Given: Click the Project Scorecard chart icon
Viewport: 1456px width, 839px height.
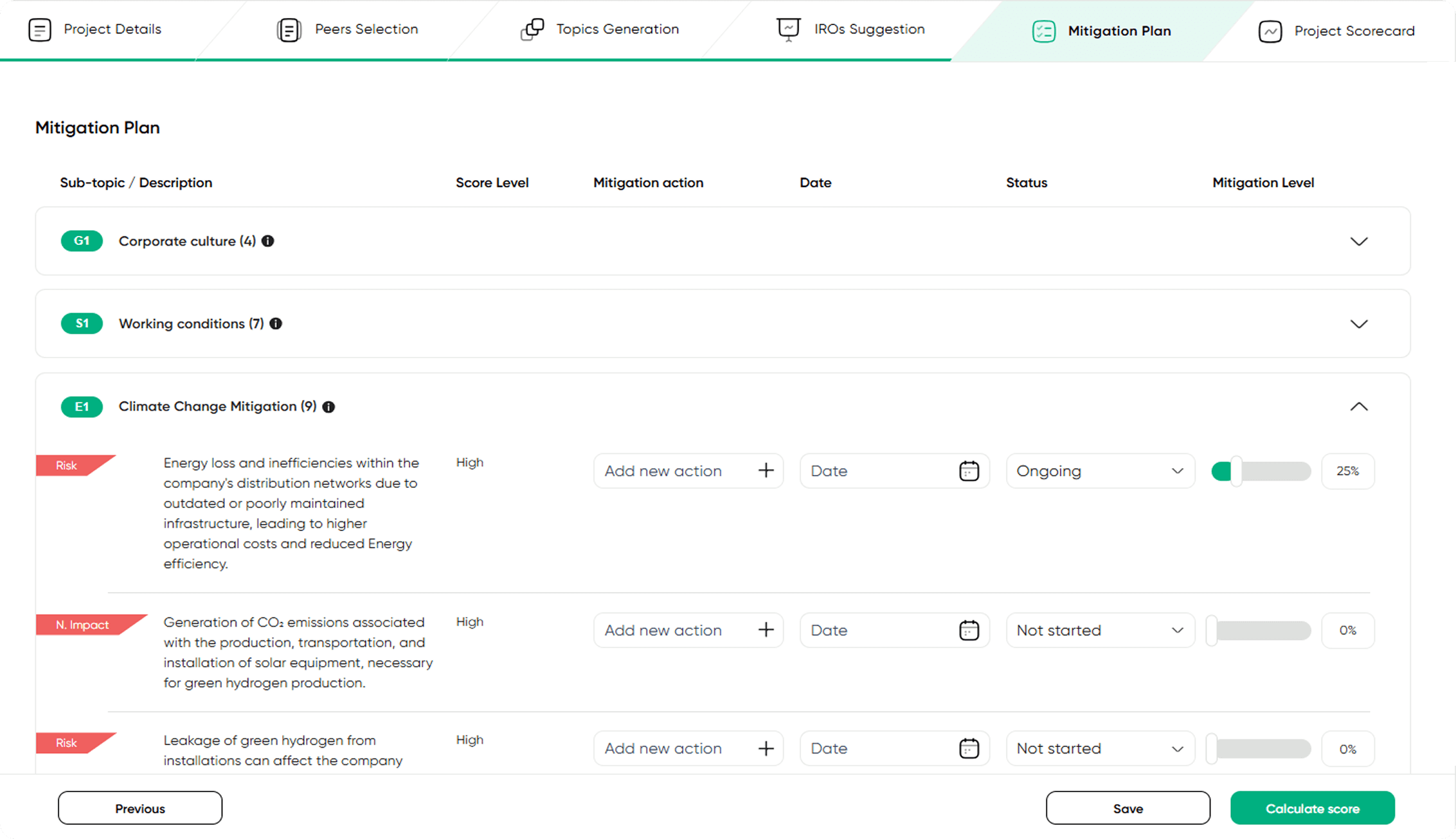Looking at the screenshot, I should tap(1270, 31).
